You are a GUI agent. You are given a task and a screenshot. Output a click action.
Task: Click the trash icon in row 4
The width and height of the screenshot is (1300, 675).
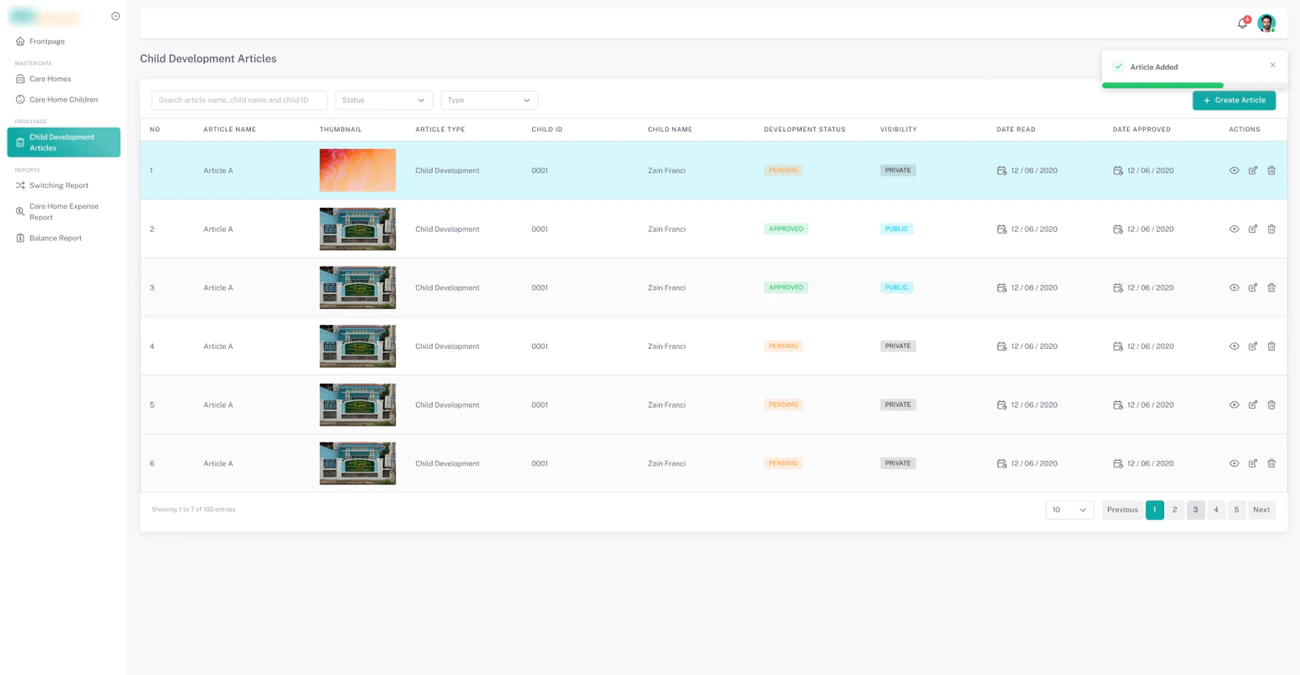coord(1271,346)
